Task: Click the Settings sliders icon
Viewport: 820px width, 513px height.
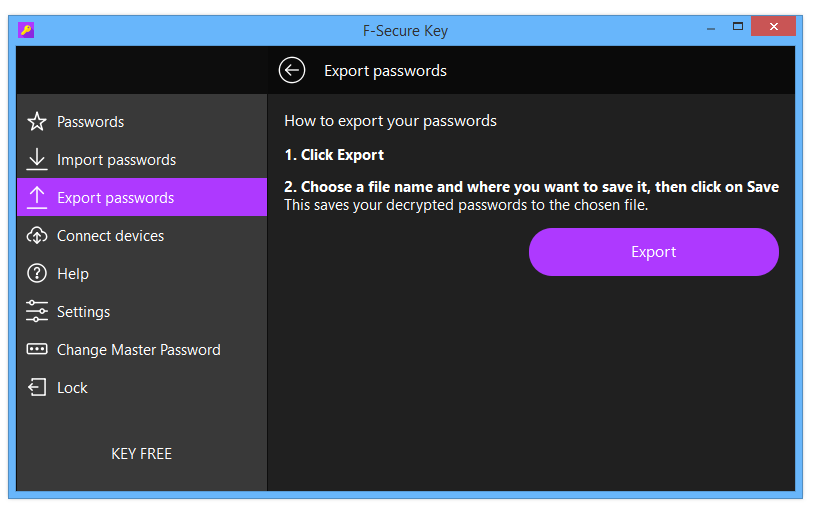Action: click(x=37, y=312)
